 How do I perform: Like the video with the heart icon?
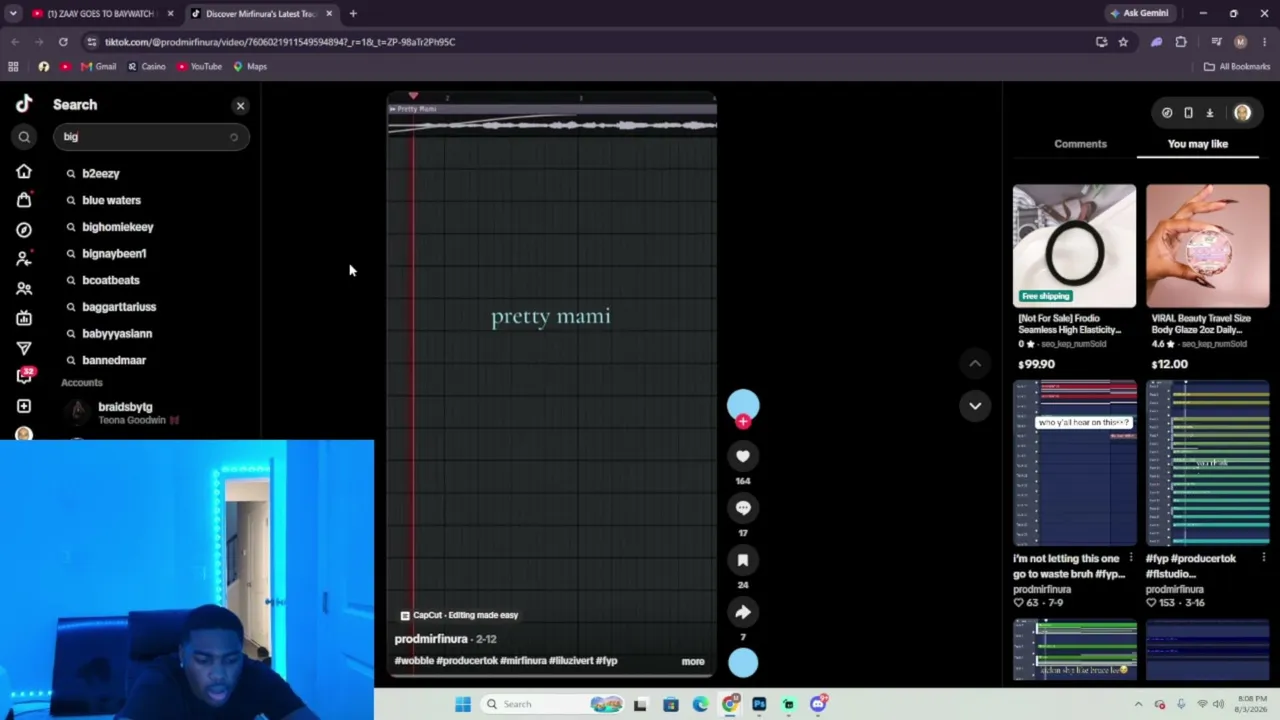(743, 456)
